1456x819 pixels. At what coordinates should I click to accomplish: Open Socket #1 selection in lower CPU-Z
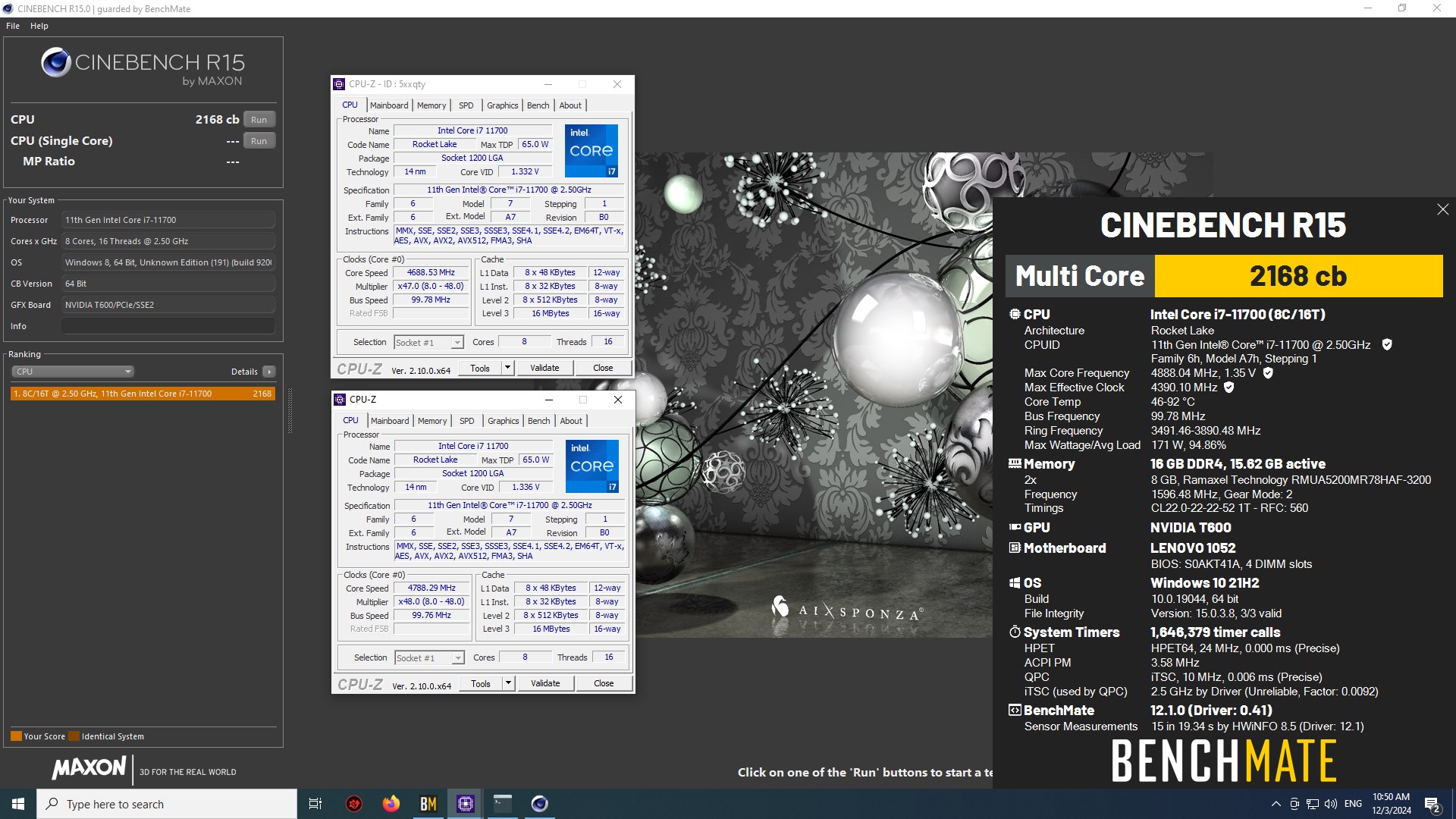pos(429,658)
